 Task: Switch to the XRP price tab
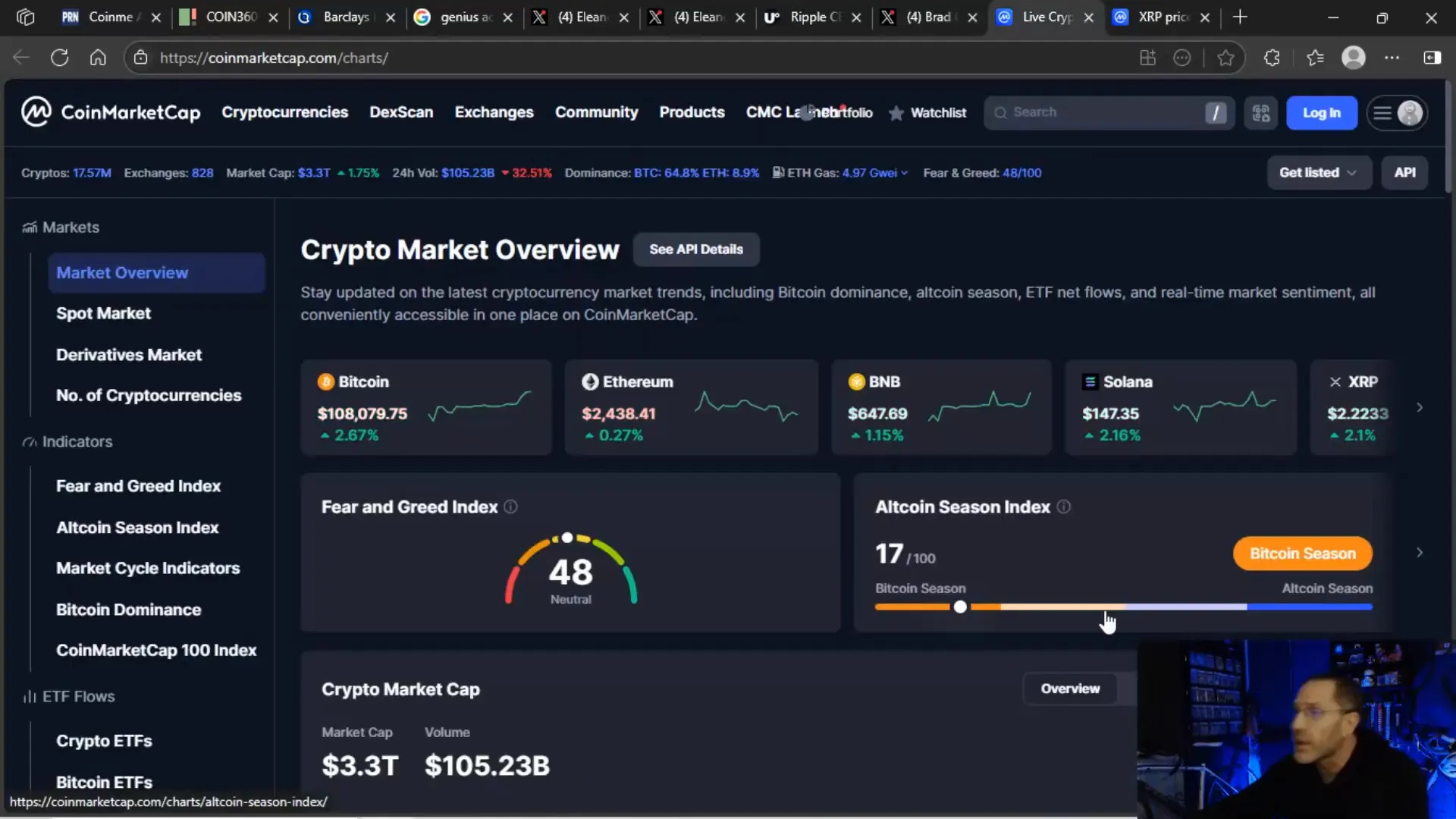pyautogui.click(x=1163, y=17)
